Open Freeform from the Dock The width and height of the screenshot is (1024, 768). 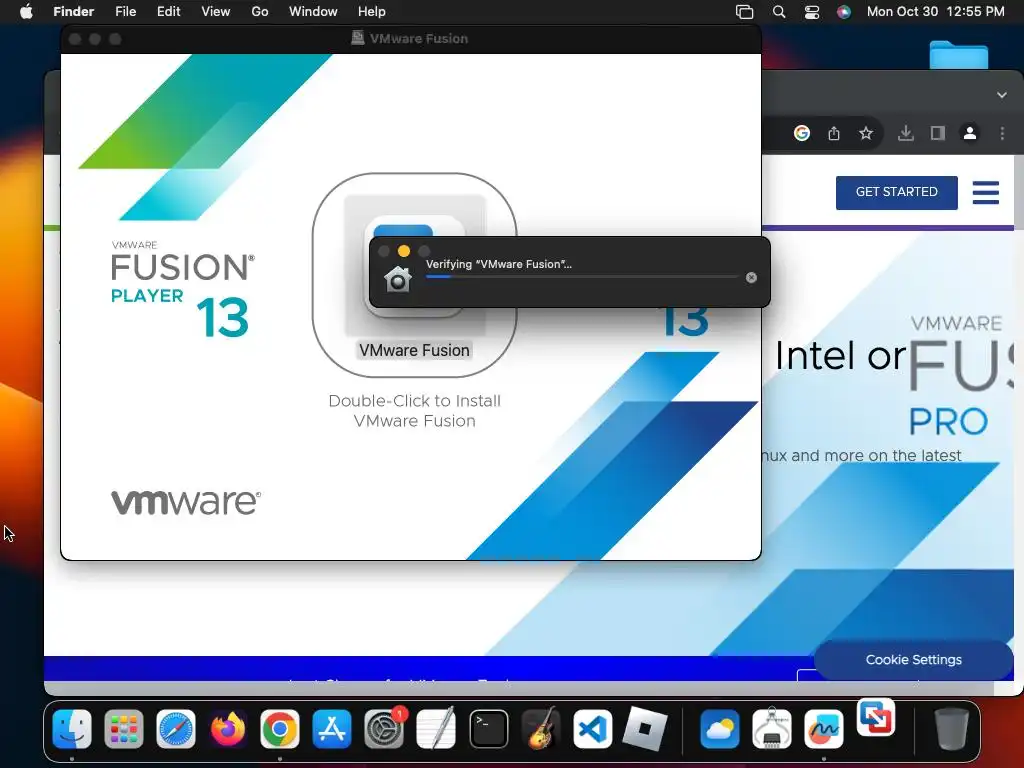pyautogui.click(x=824, y=728)
